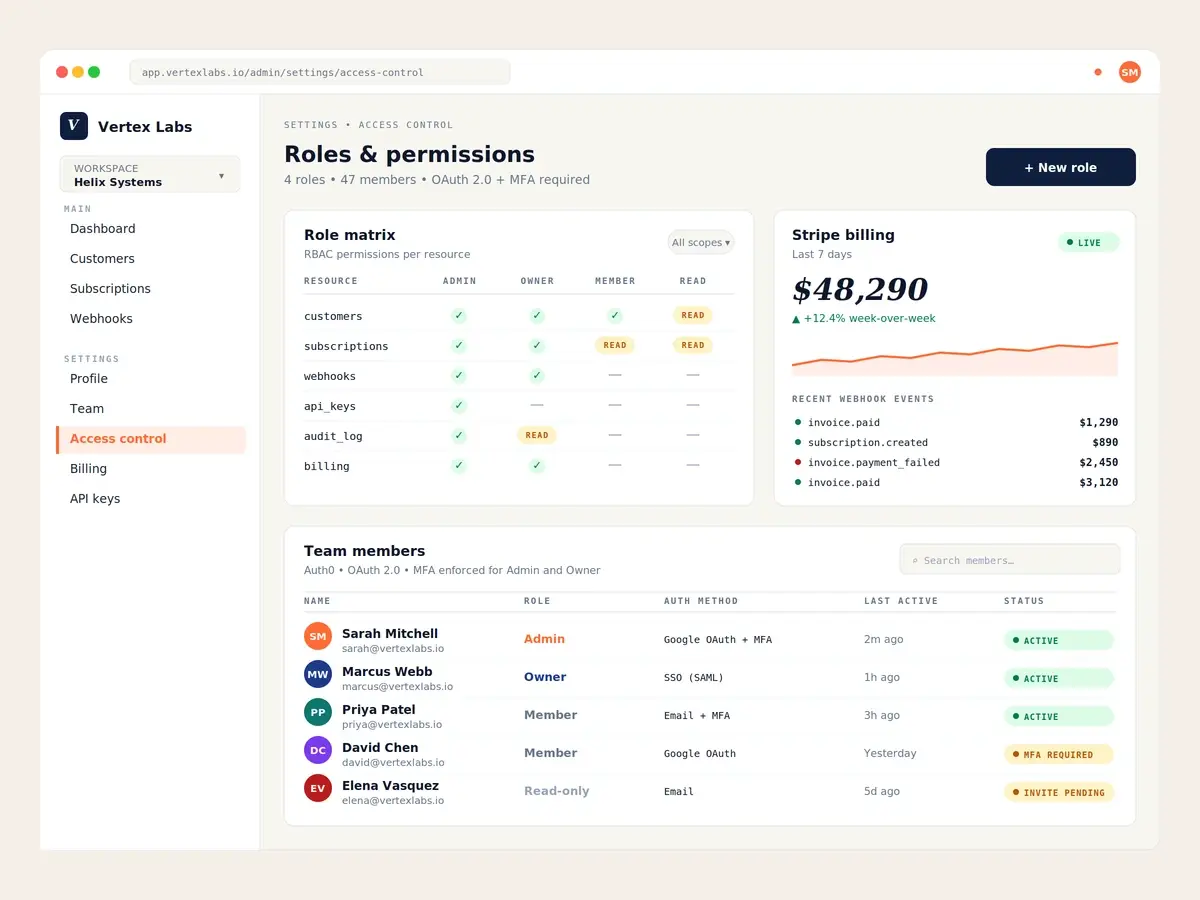Click David Chen's DC avatar
Viewport: 1200px width, 900px height.
pos(318,750)
